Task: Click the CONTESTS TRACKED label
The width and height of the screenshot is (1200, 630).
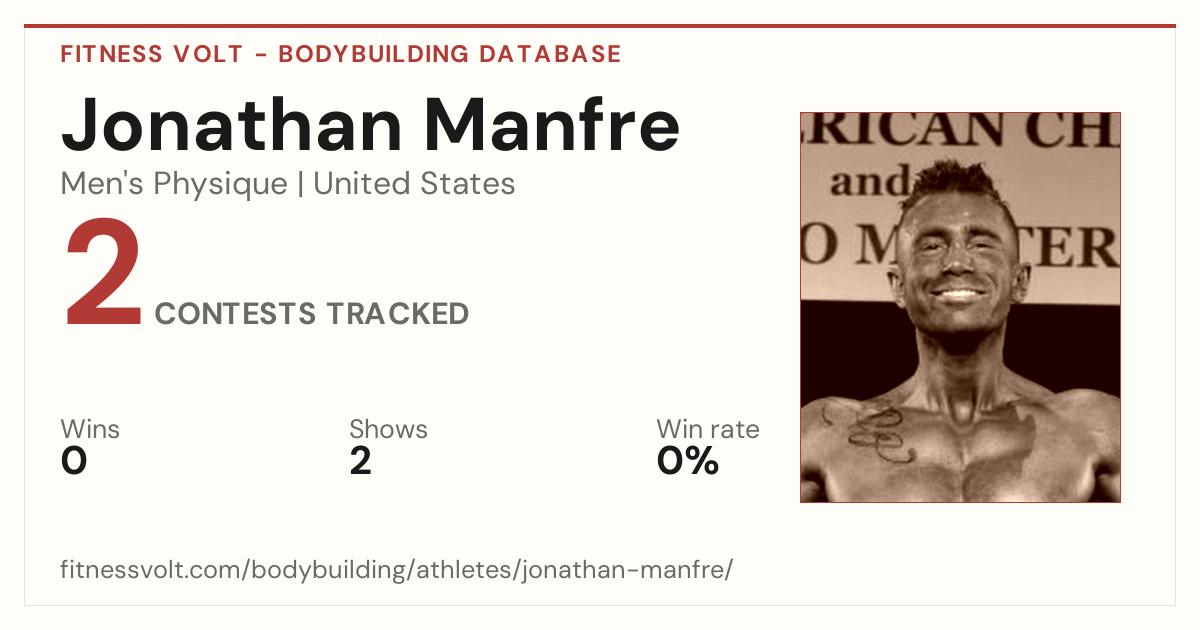Action: [312, 314]
